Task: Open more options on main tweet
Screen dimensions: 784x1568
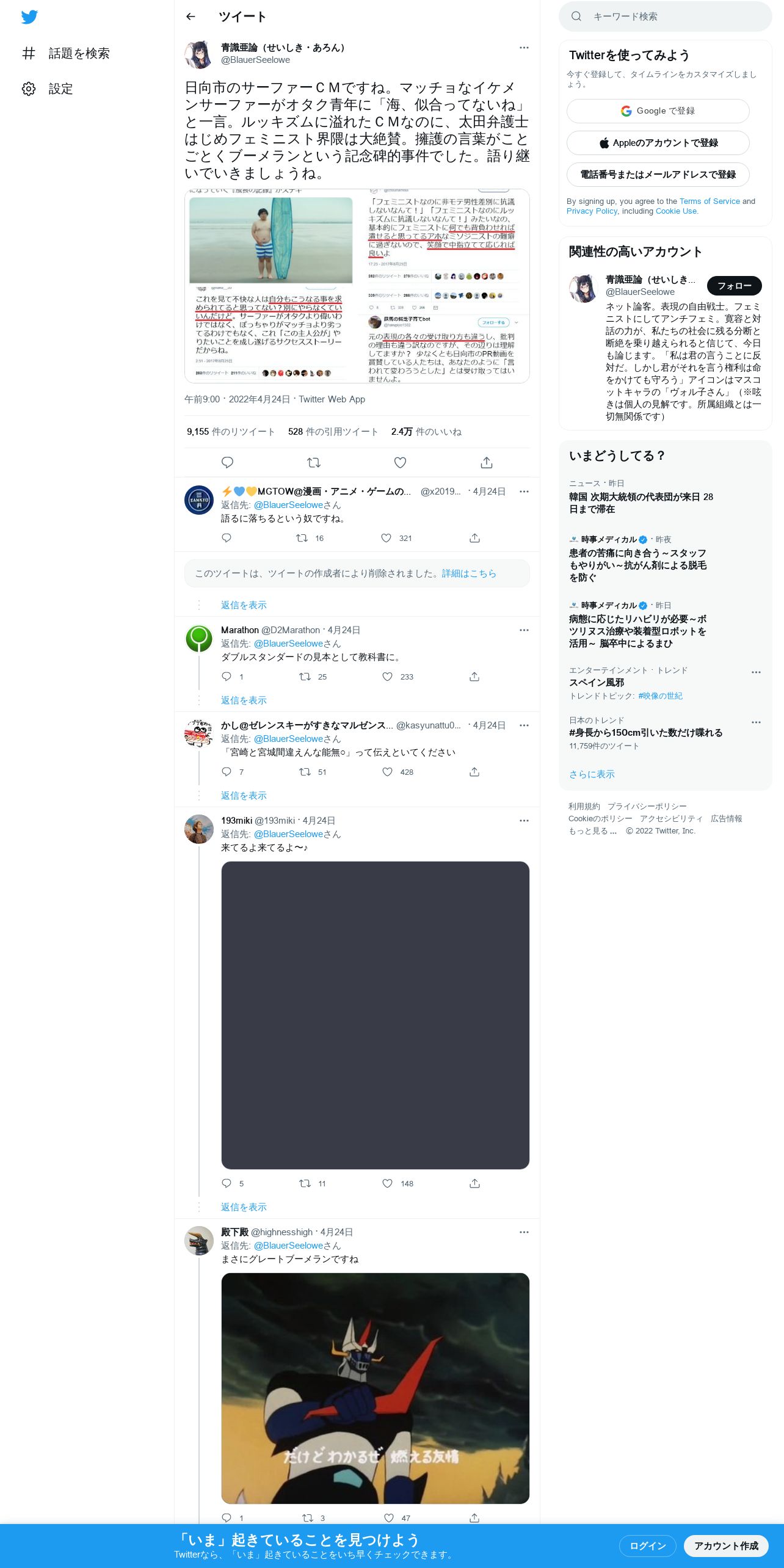Action: pyautogui.click(x=524, y=48)
